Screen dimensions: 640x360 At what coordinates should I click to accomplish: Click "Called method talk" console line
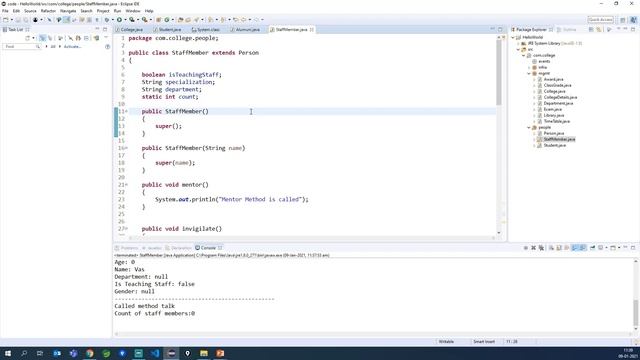click(144, 306)
